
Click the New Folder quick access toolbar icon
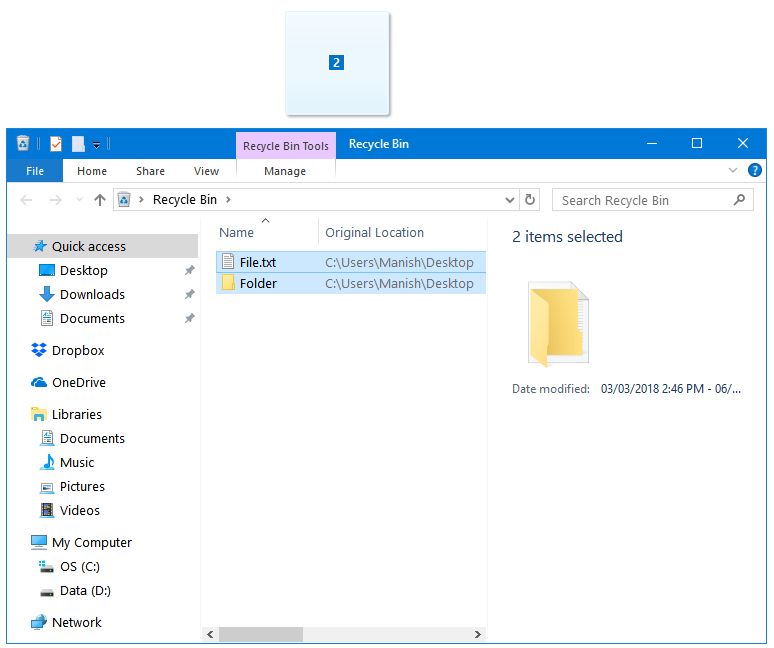click(x=78, y=144)
